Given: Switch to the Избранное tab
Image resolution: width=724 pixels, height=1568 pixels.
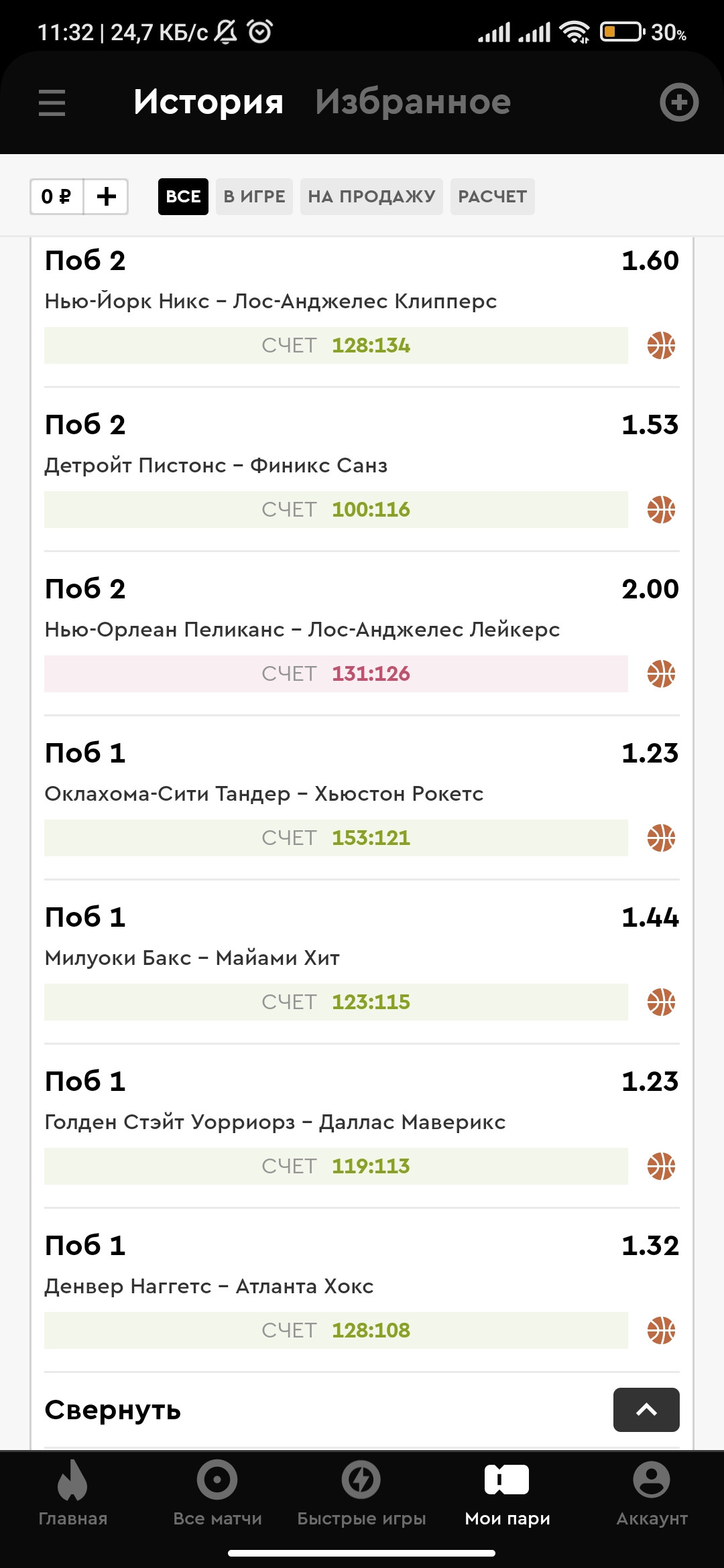Looking at the screenshot, I should pyautogui.click(x=413, y=102).
